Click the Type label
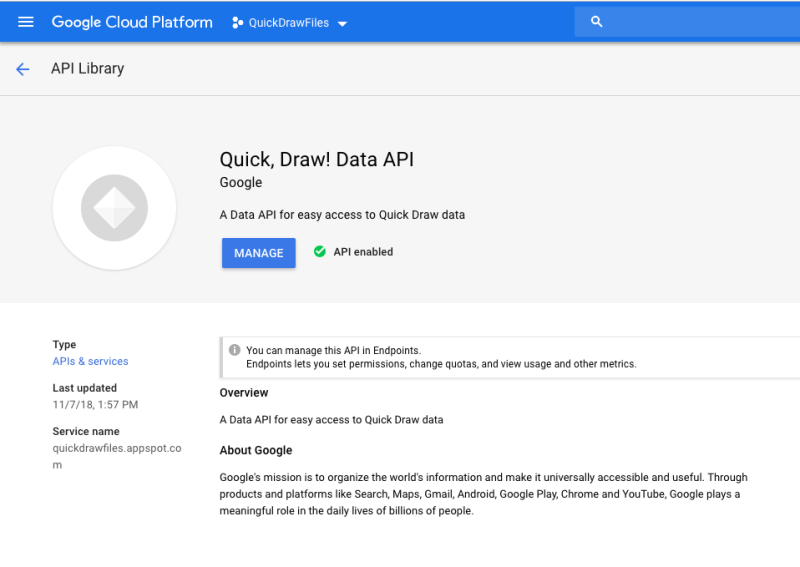Viewport: 800px width, 567px height. (x=64, y=344)
